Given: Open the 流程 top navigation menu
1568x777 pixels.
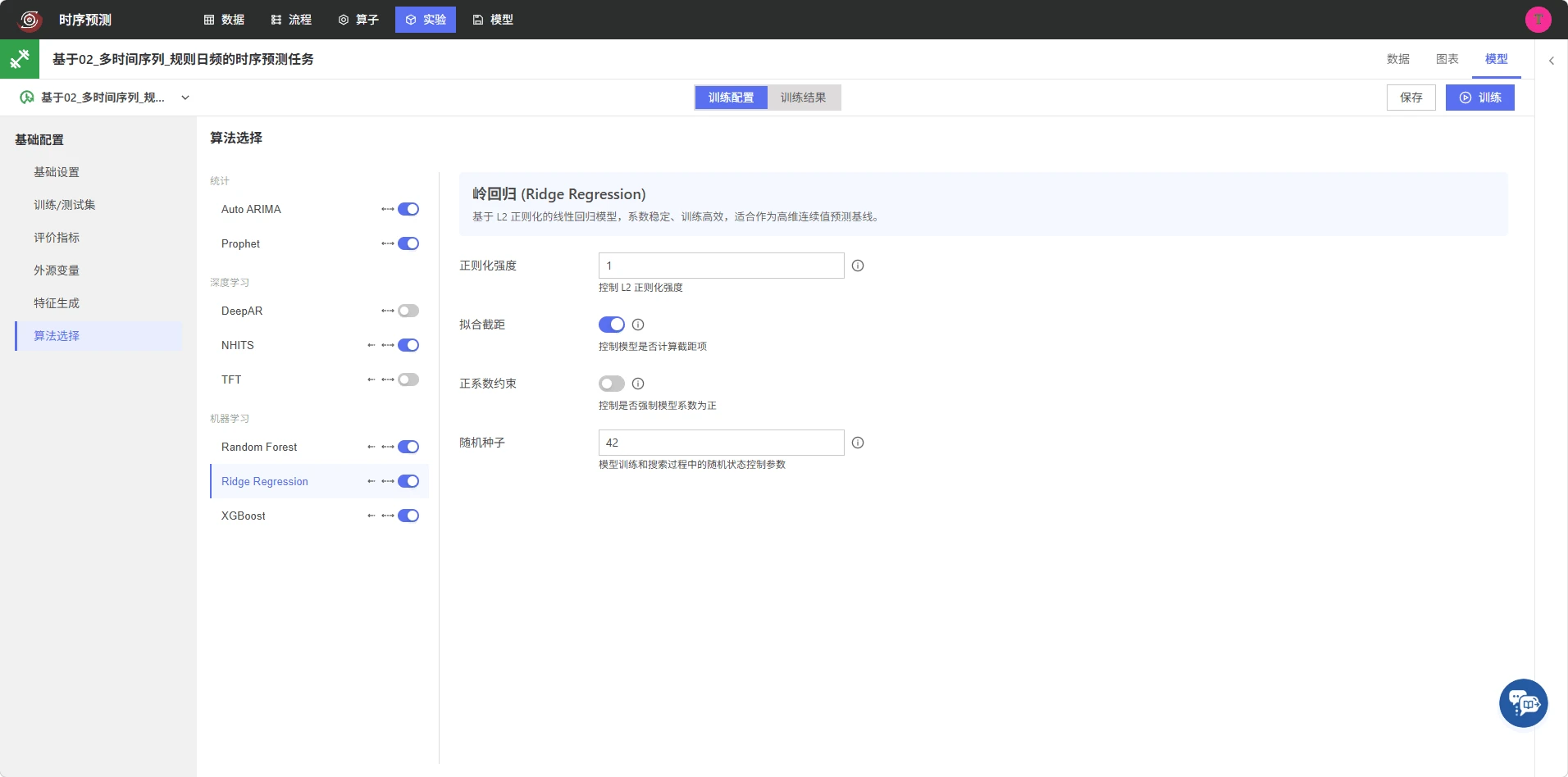Looking at the screenshot, I should (x=291, y=20).
